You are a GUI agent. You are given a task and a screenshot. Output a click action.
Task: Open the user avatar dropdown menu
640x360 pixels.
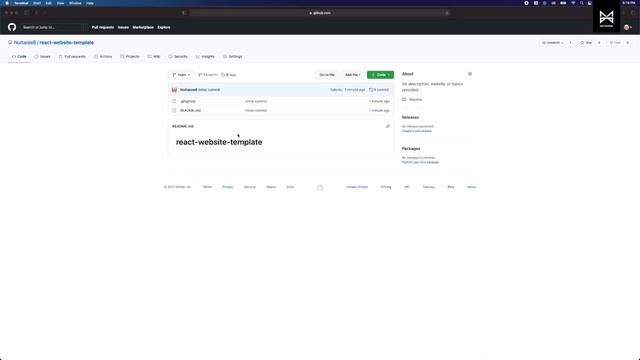tap(628, 27)
